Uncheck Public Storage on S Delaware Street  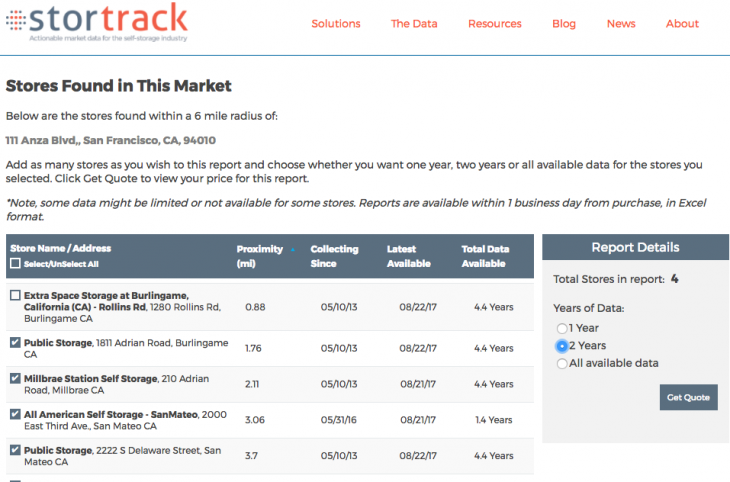[x=15, y=451]
